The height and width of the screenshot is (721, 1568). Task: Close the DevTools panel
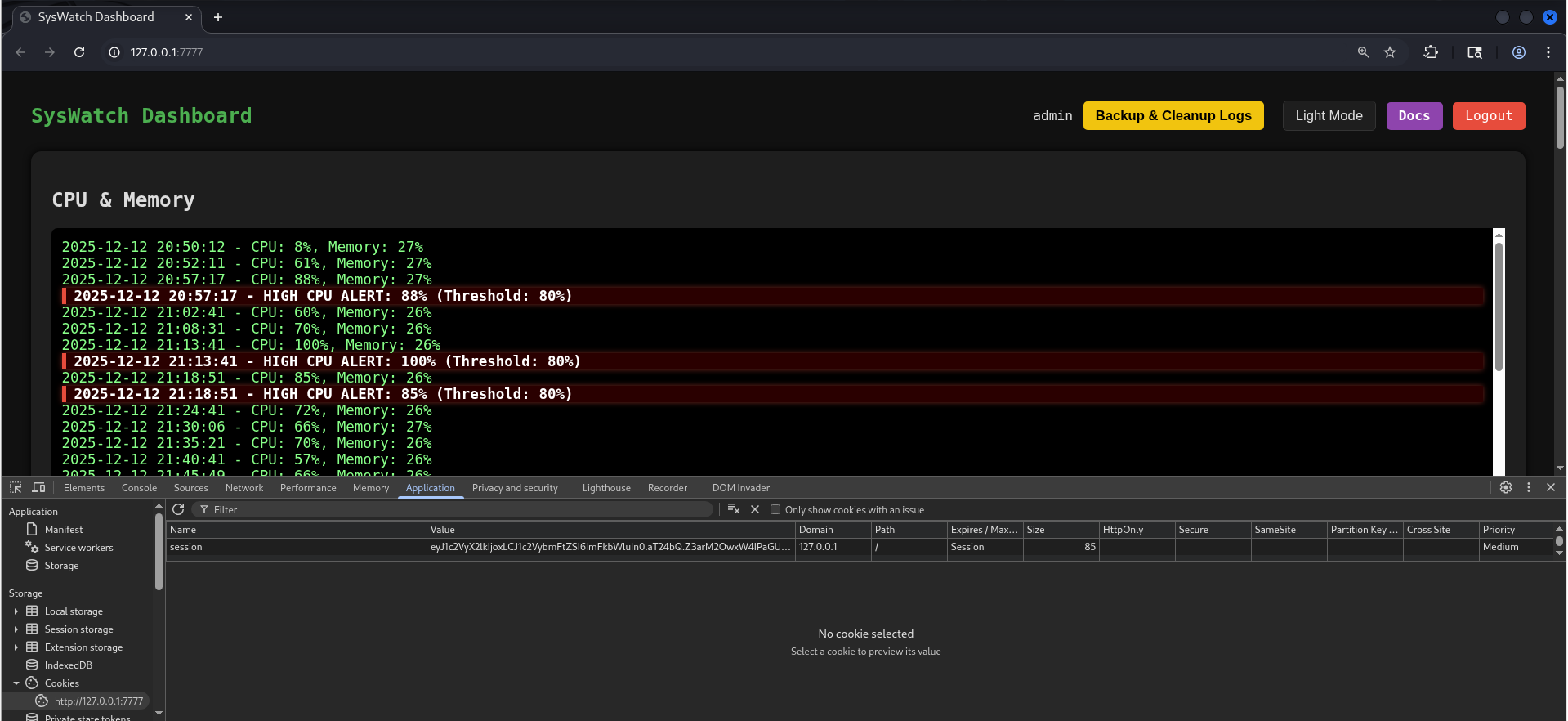[1551, 487]
